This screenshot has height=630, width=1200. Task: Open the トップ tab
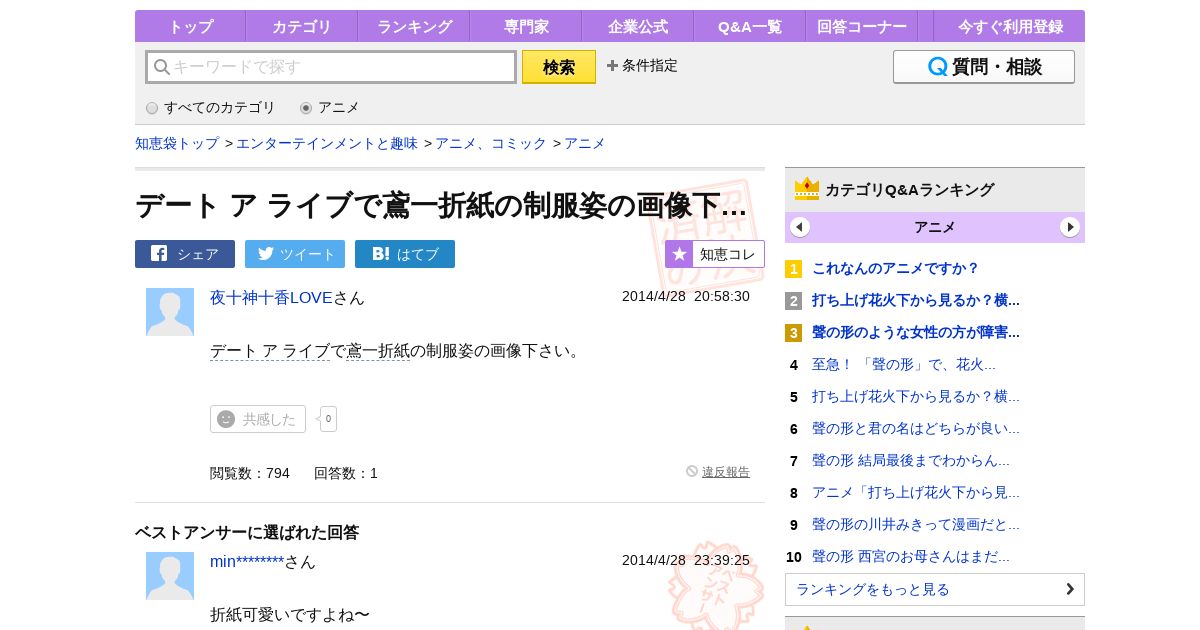point(190,26)
